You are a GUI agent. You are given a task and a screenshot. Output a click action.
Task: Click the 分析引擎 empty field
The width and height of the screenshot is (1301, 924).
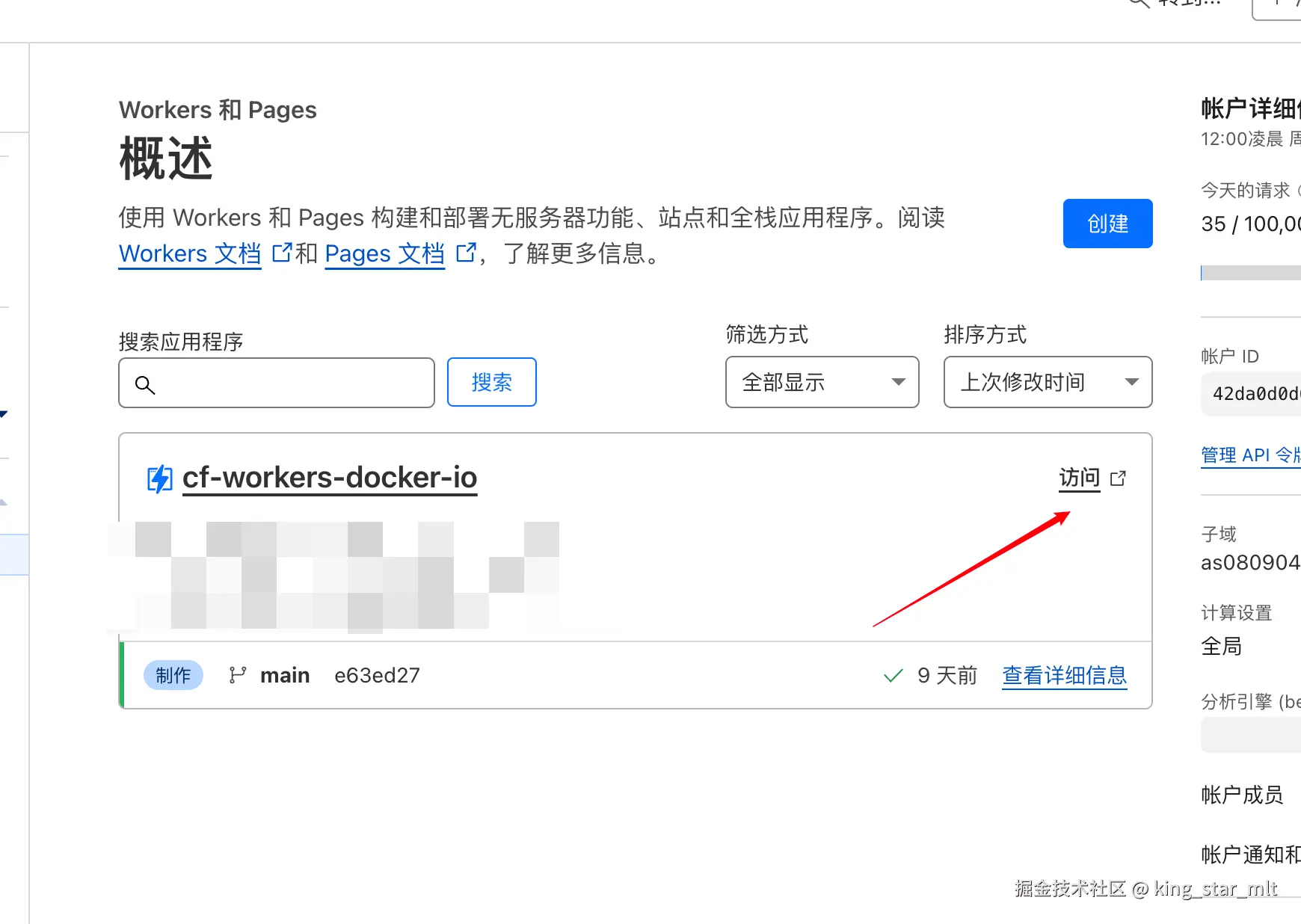pyautogui.click(x=1250, y=735)
